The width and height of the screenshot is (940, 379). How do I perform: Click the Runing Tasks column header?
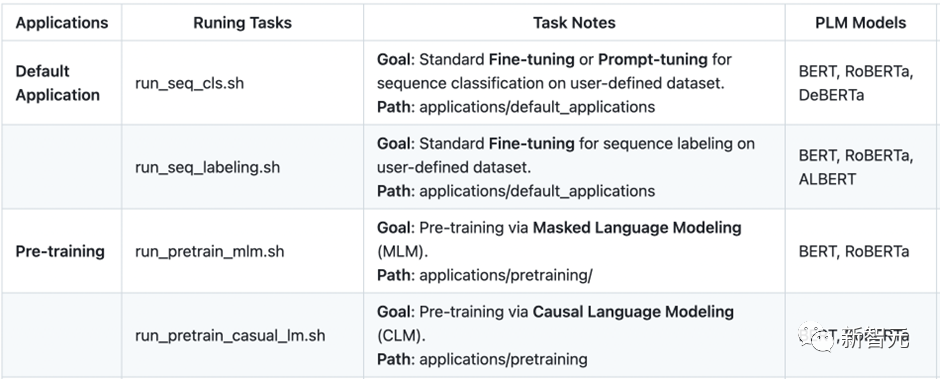[242, 23]
